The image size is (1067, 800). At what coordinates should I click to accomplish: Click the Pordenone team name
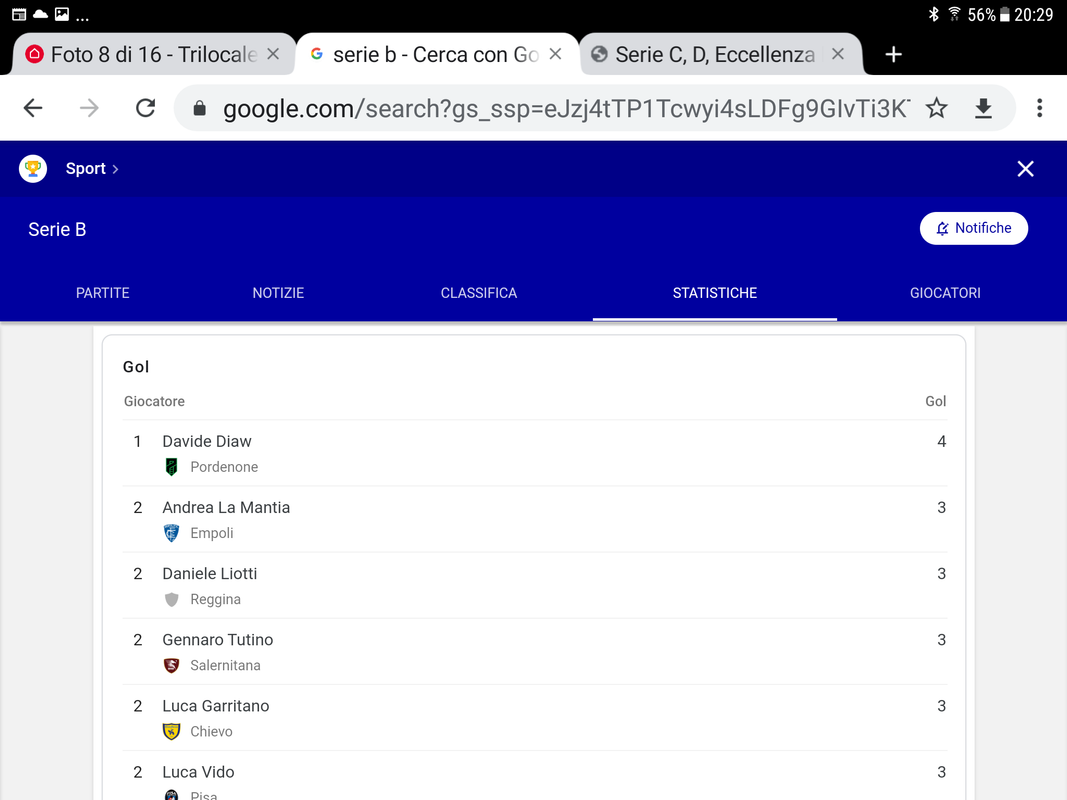click(x=225, y=467)
